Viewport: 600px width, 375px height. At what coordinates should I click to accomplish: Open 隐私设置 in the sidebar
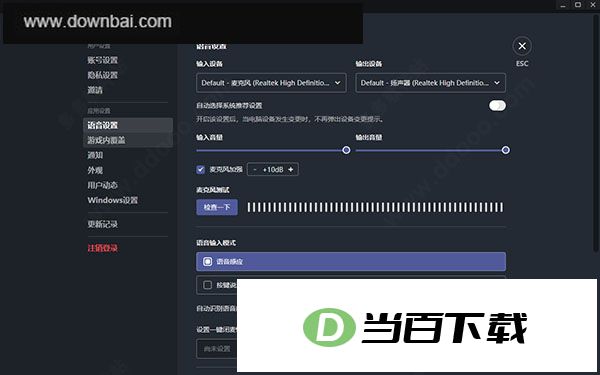pyautogui.click(x=103, y=75)
